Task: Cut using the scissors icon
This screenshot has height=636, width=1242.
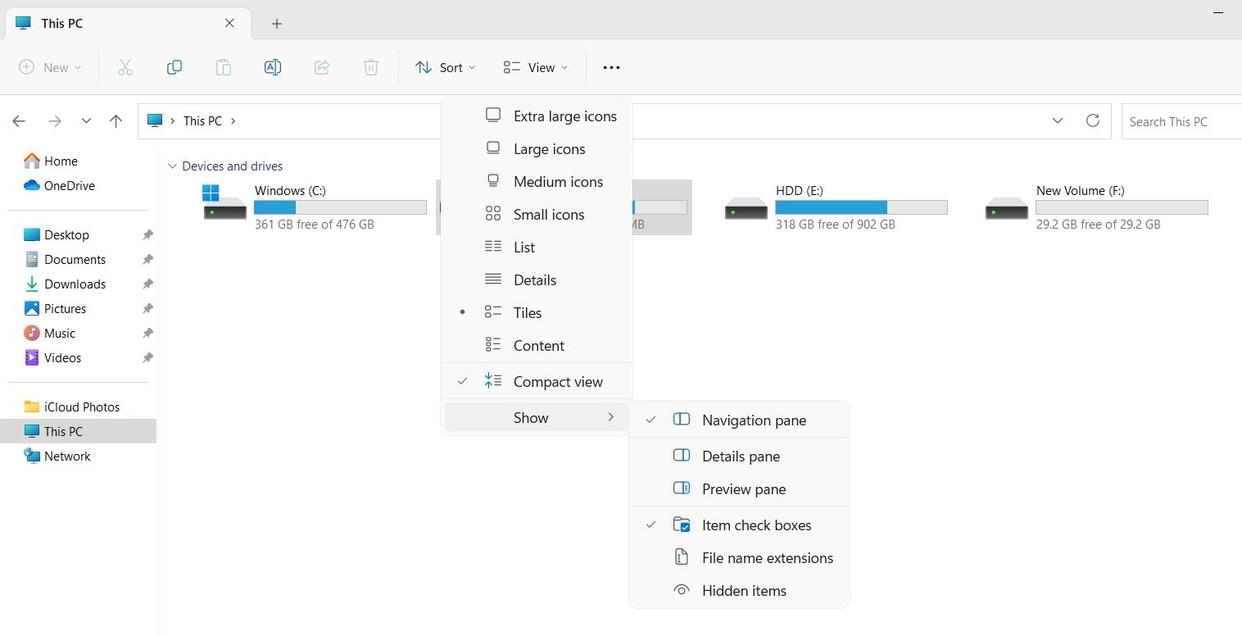Action: point(125,66)
